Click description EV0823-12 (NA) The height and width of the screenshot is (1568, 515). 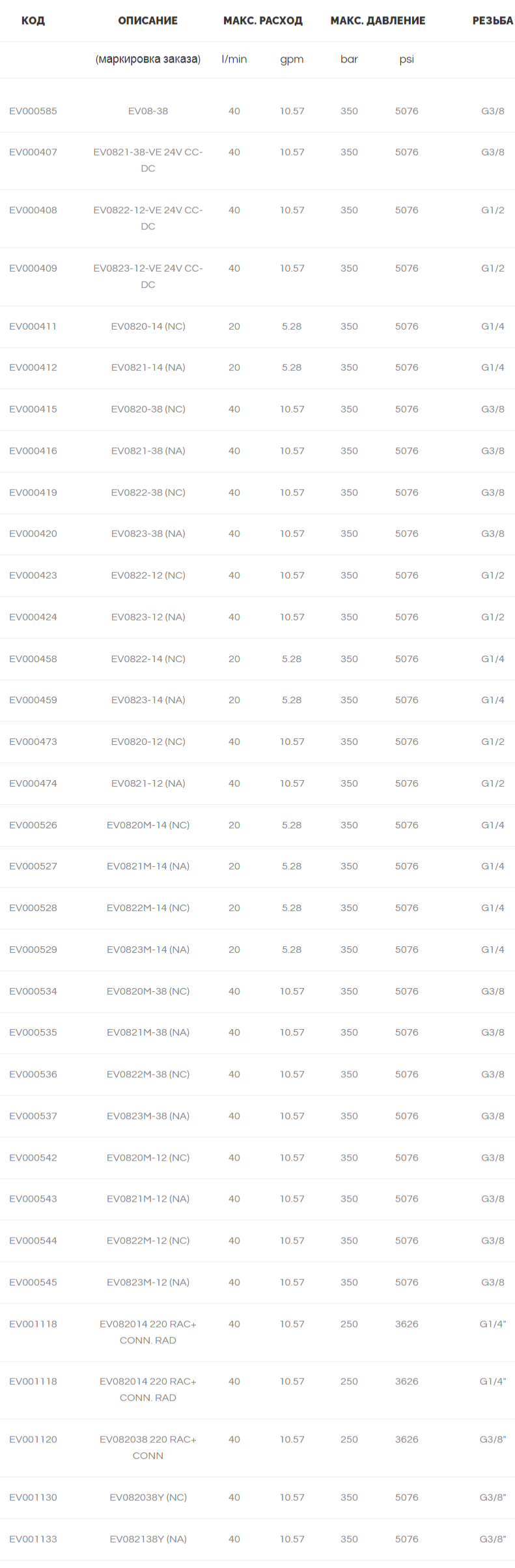point(148,617)
